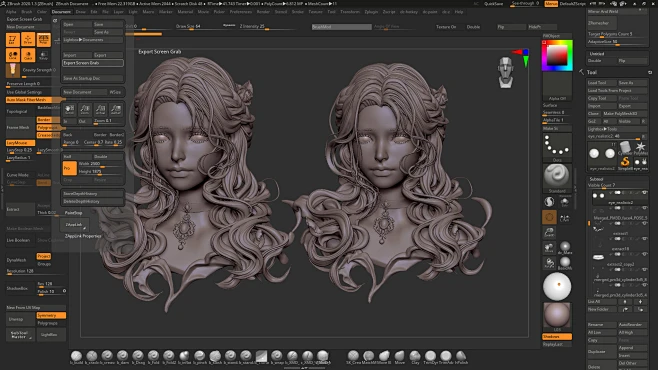Open the Brush menu

pos(26,12)
